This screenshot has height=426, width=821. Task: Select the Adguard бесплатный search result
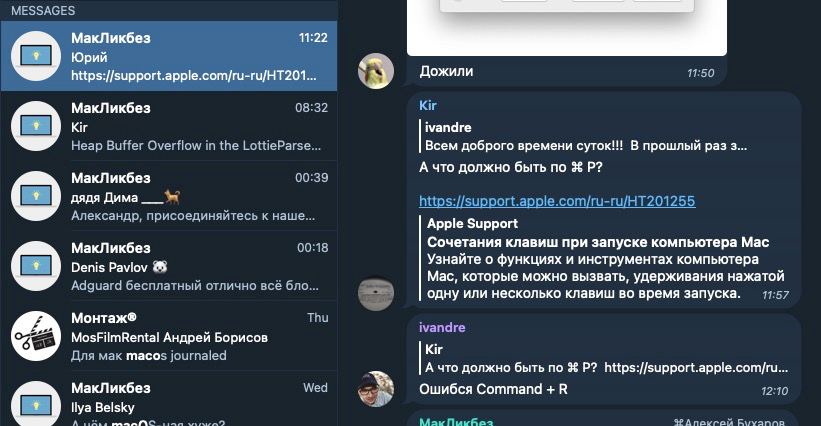click(169, 266)
